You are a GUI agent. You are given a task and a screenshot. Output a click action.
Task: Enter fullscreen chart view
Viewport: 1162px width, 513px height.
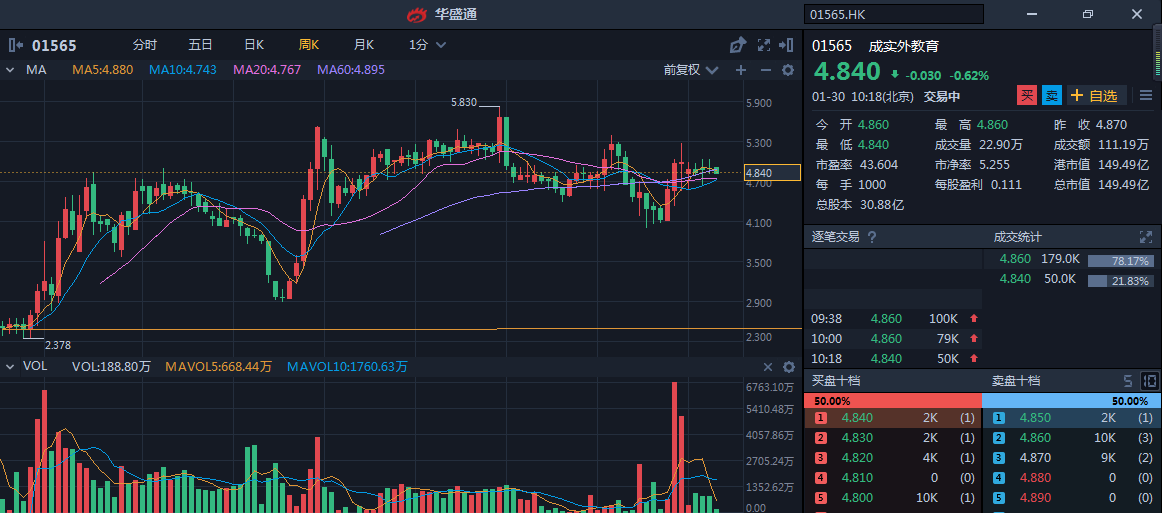(x=764, y=45)
